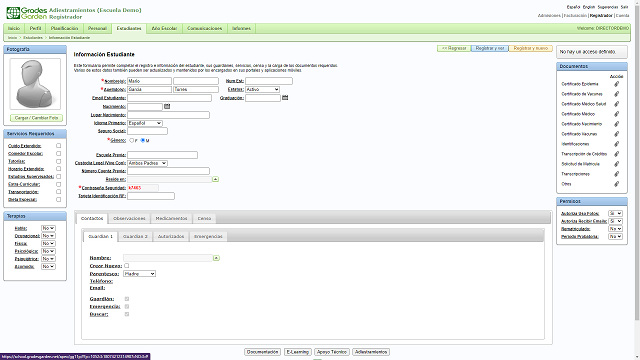The image size is (640, 360).
Task: Attach file for Identificaciones document
Action: coord(616,144)
